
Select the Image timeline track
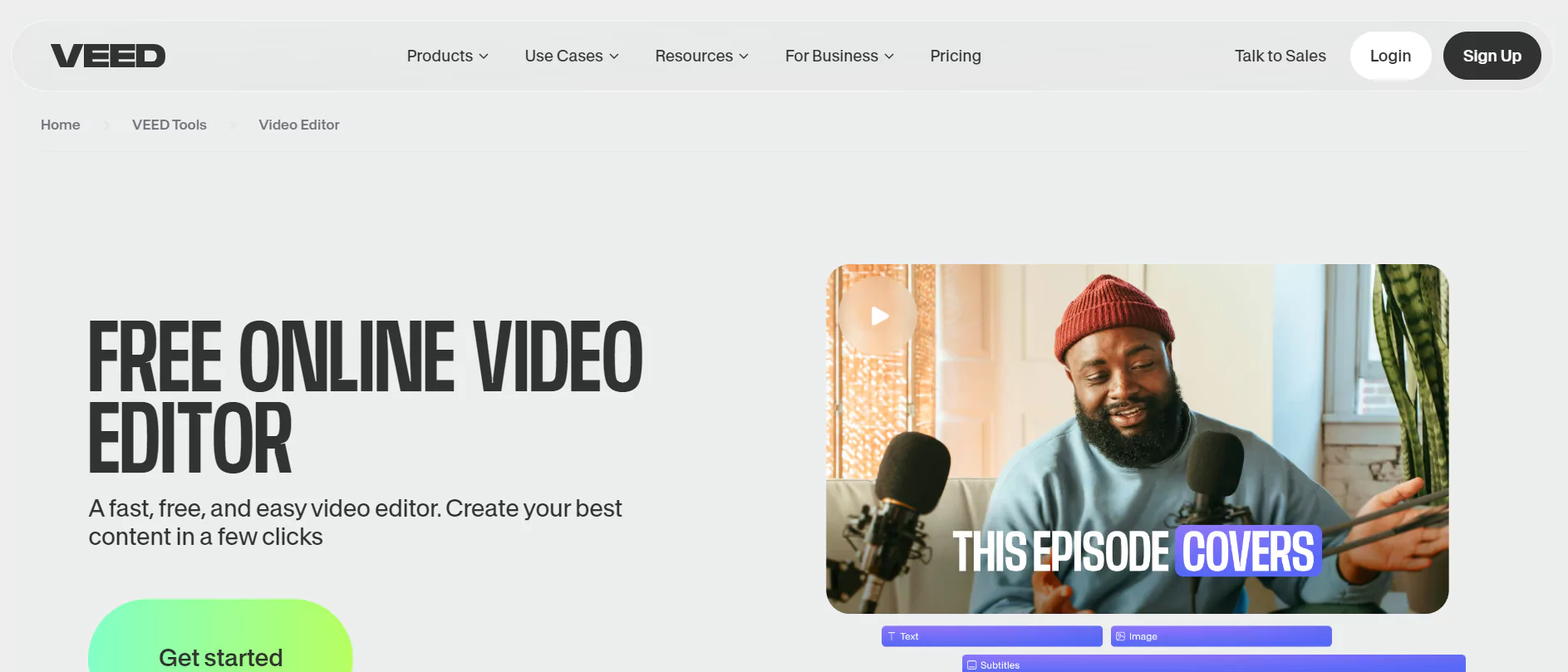(x=1221, y=636)
